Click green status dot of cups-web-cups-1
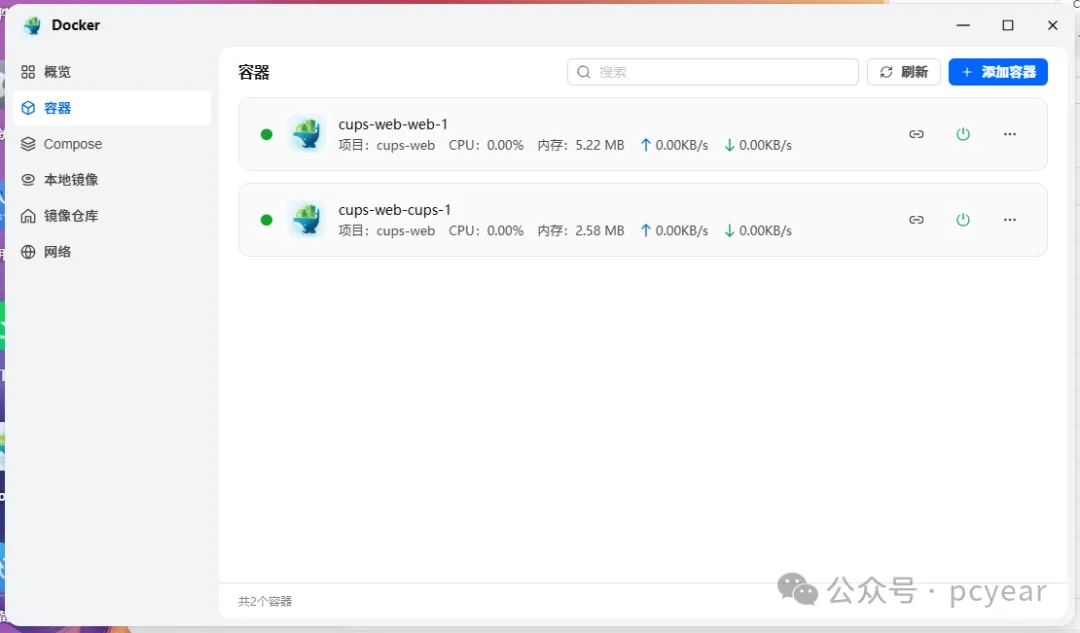 [x=267, y=220]
